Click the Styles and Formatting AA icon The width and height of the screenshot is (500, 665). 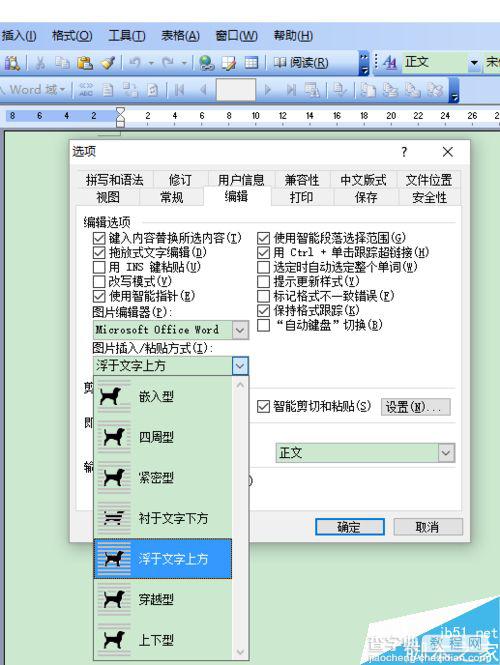click(389, 63)
